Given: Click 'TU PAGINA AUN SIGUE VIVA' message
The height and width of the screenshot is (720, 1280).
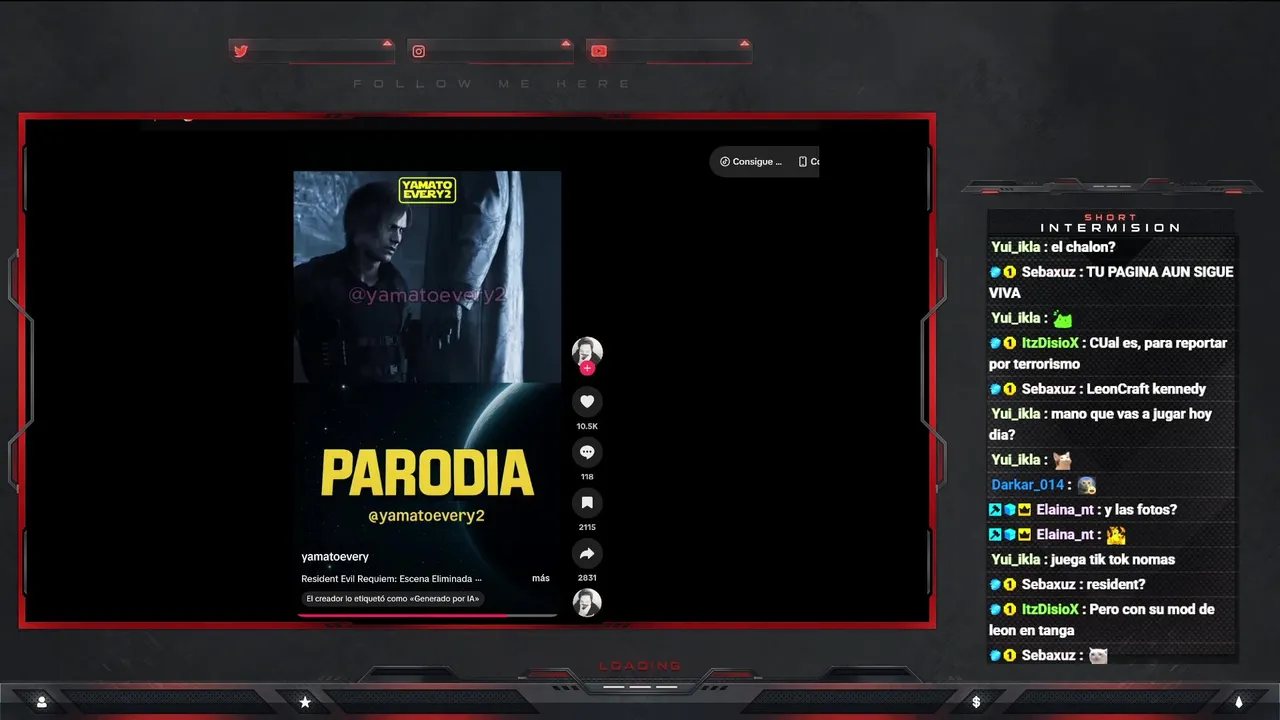Looking at the screenshot, I should click(x=1111, y=282).
